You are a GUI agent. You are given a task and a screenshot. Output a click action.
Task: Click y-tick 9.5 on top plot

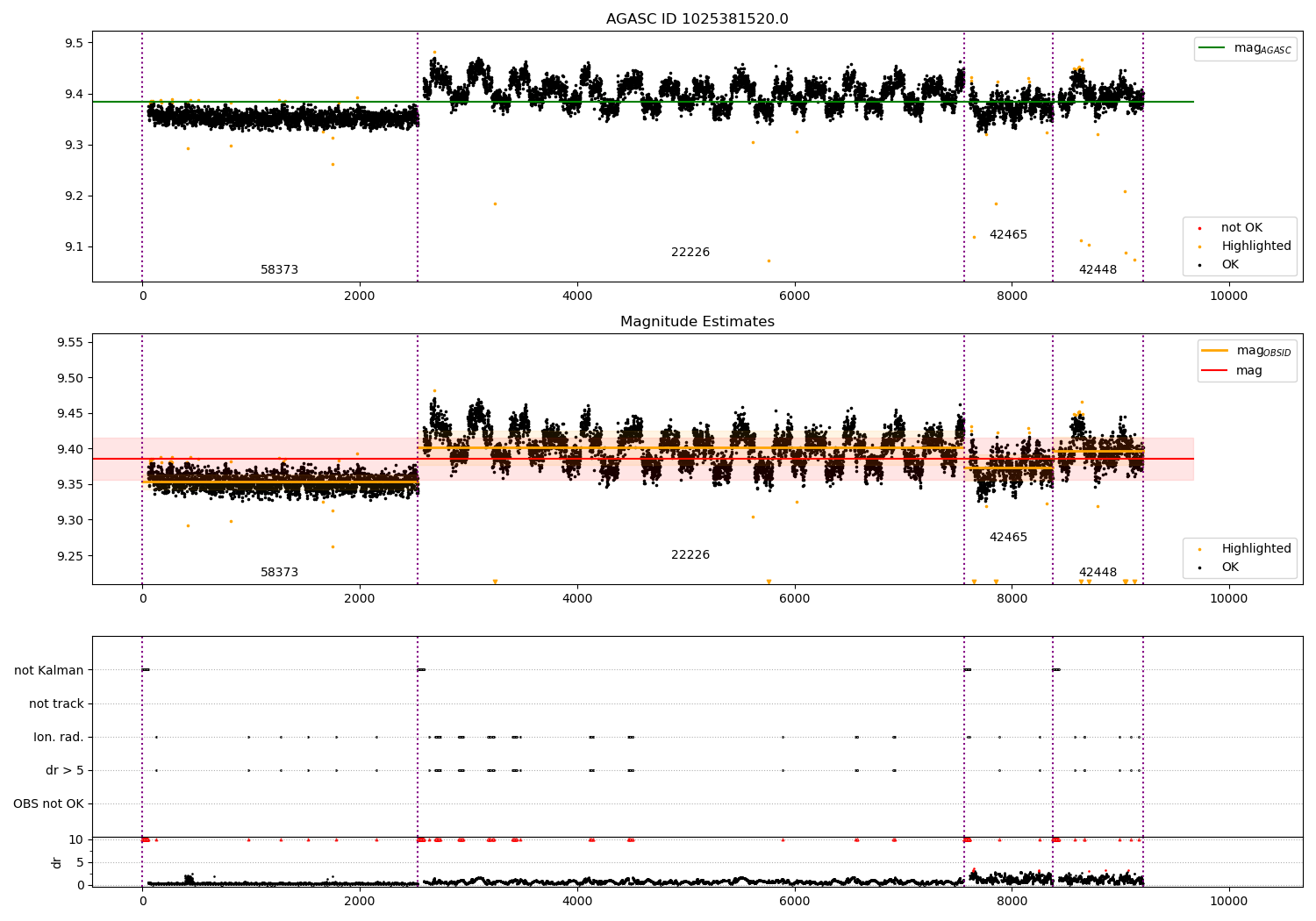pos(75,44)
